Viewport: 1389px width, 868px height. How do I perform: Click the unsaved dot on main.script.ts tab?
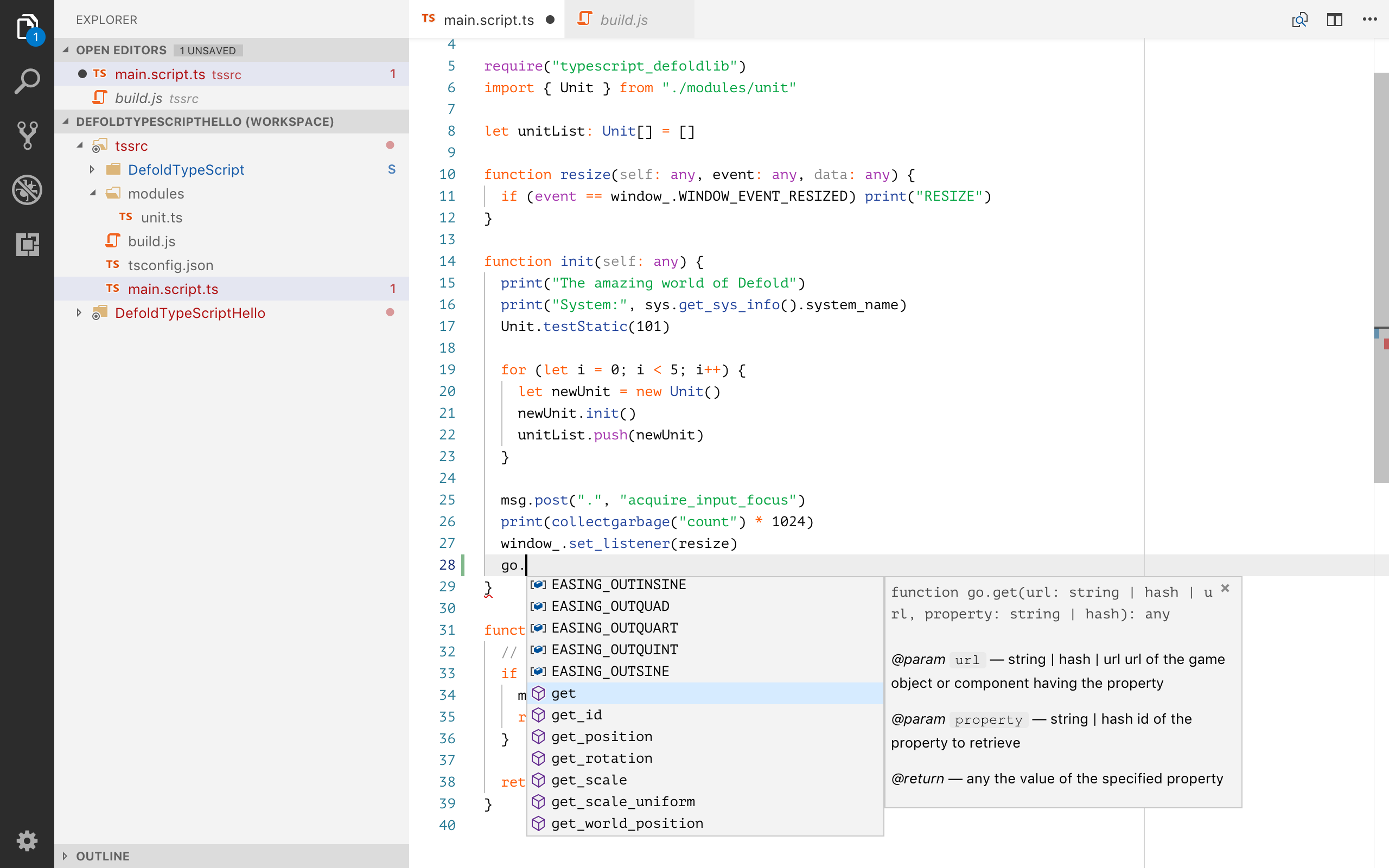[x=550, y=20]
